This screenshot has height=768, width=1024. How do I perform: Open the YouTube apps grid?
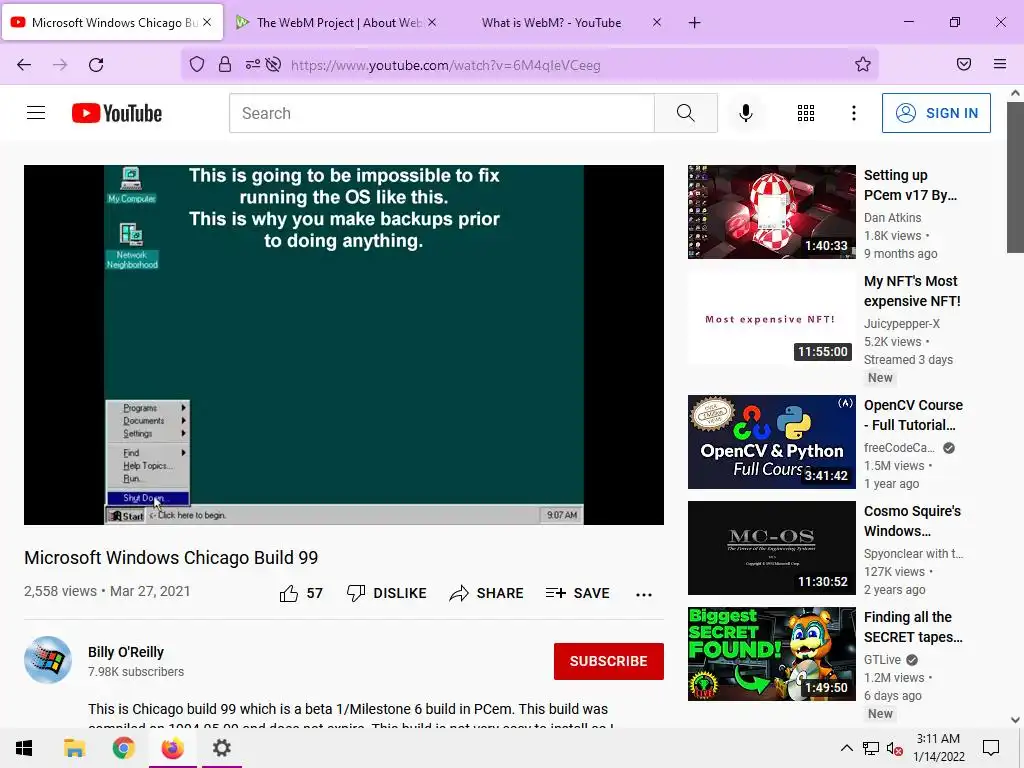(x=806, y=113)
